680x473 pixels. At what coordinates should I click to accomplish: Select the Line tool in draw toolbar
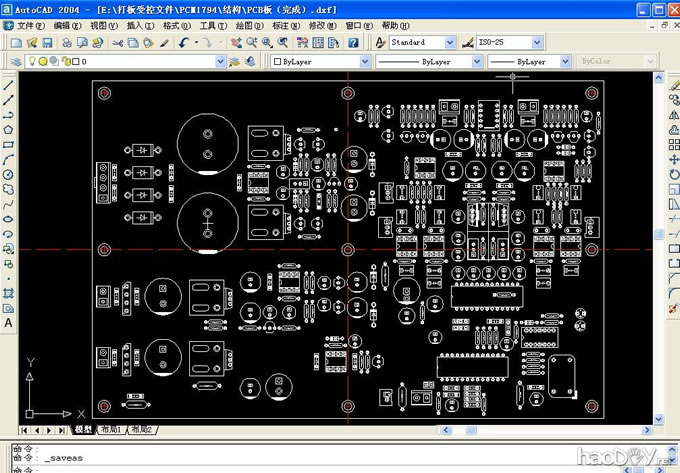pos(8,86)
